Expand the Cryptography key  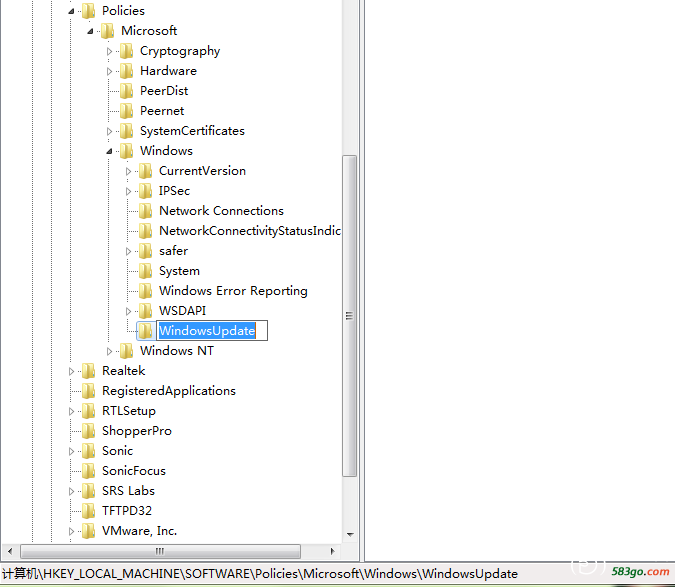(x=109, y=51)
